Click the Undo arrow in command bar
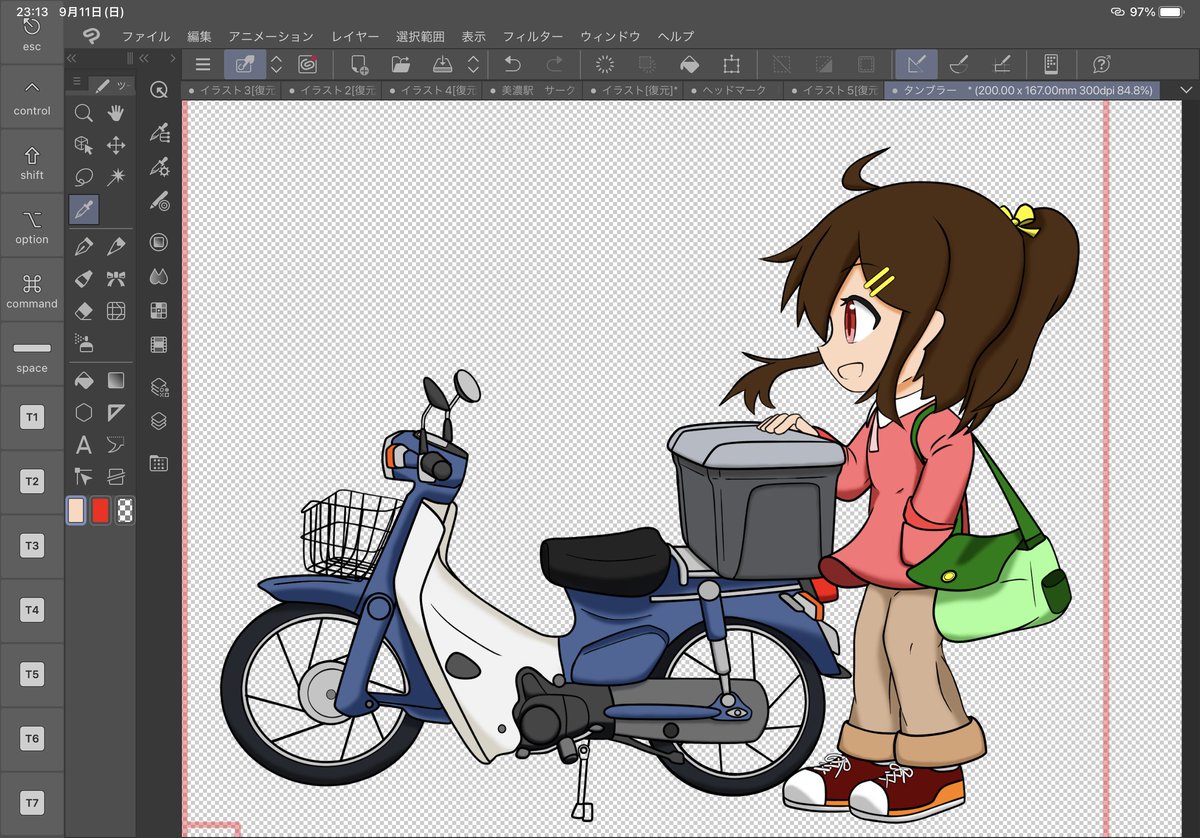The height and width of the screenshot is (838, 1200). [x=513, y=64]
